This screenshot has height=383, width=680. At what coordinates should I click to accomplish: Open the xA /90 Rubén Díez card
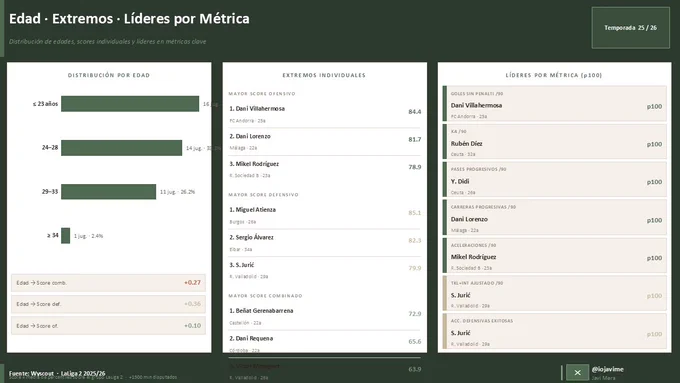click(555, 141)
